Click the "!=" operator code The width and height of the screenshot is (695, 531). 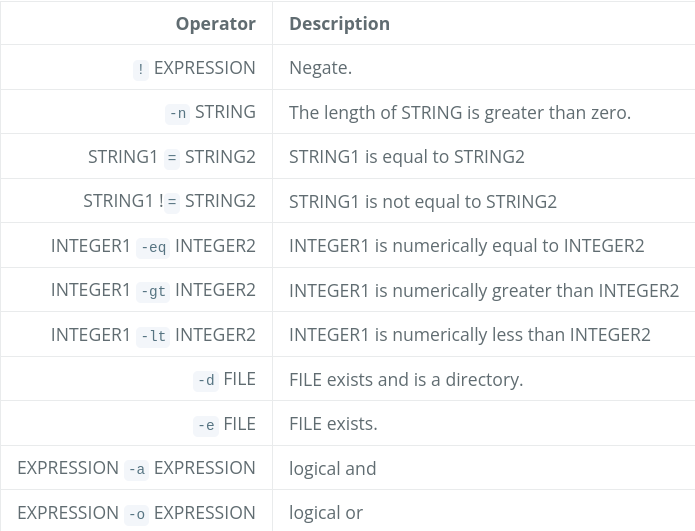169,202
